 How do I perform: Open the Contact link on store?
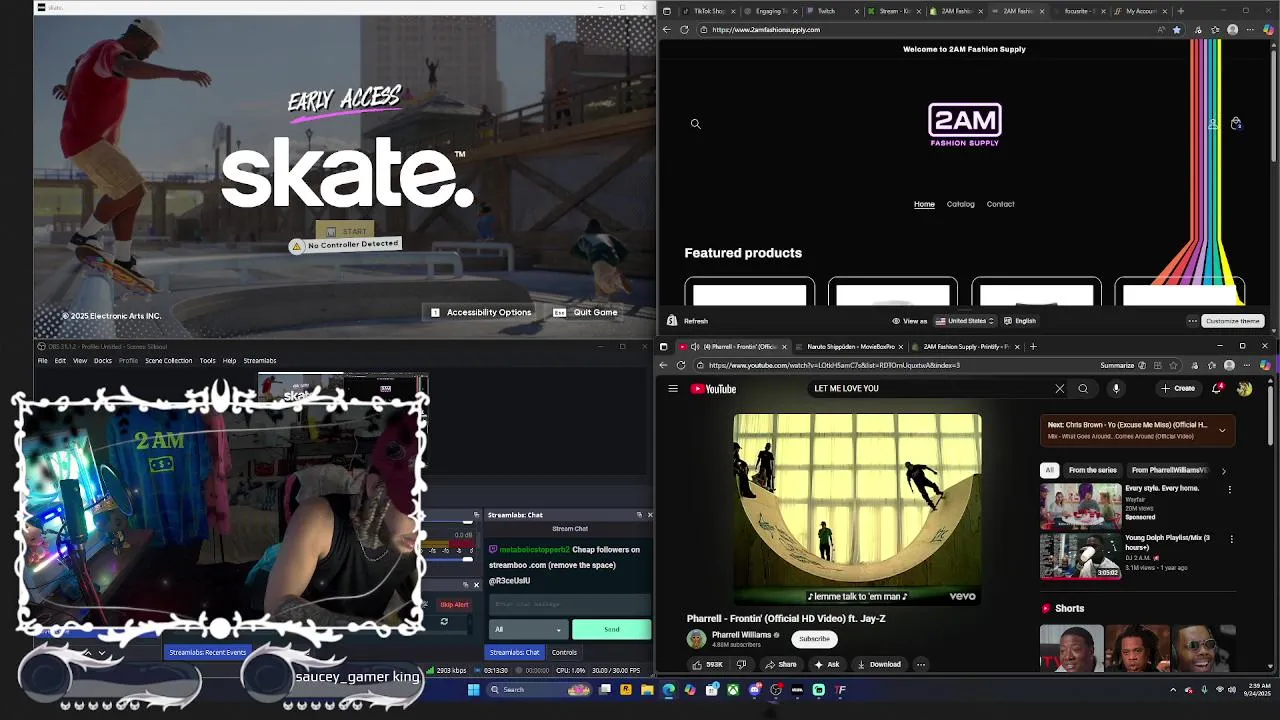point(1000,204)
